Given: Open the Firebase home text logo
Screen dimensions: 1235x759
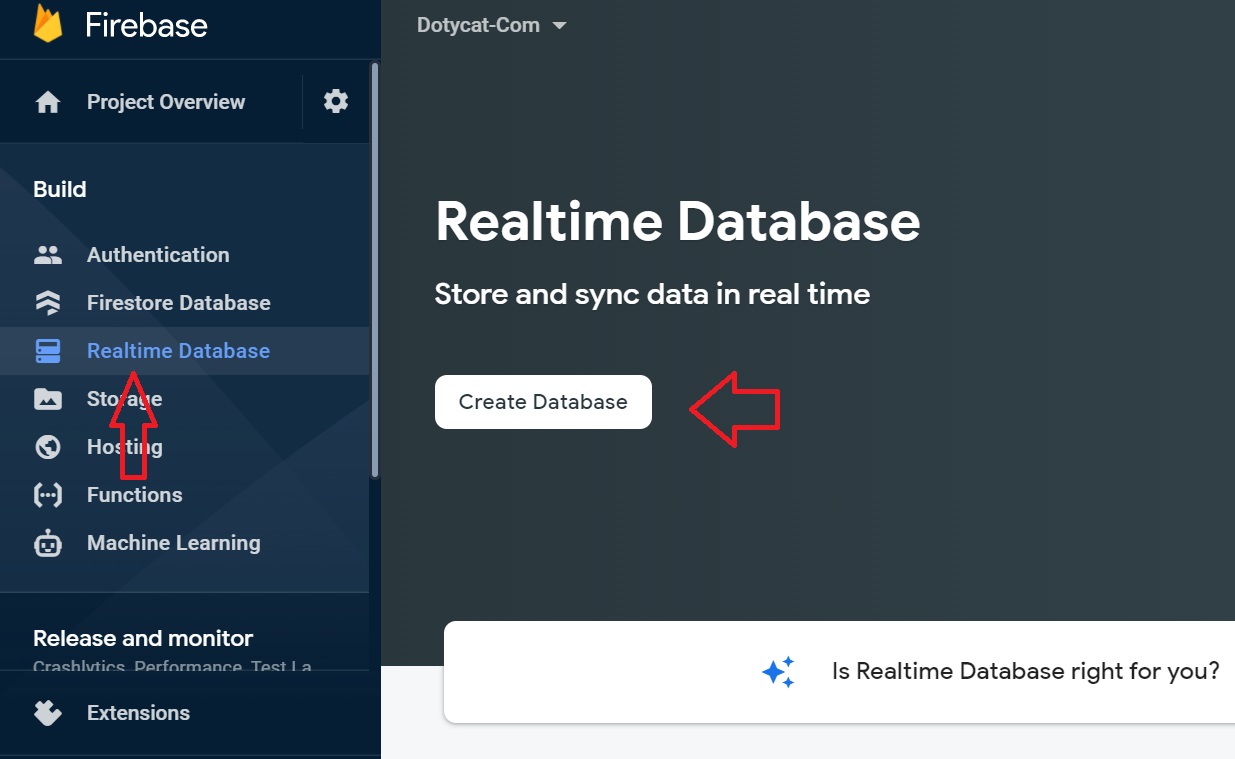Looking at the screenshot, I should click(x=146, y=25).
